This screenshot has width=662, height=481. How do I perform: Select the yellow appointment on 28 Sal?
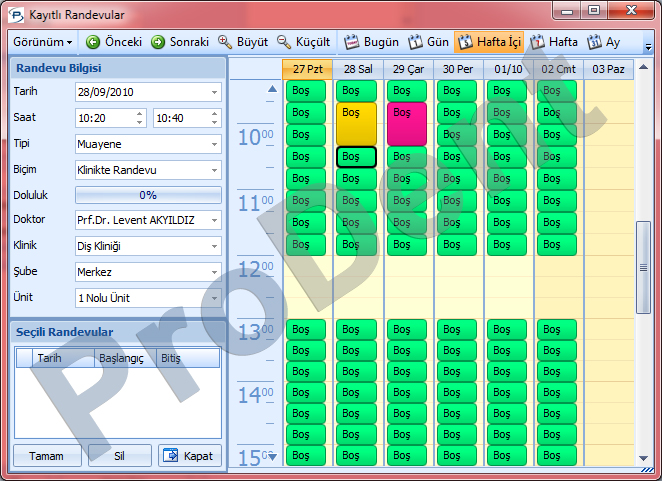point(356,124)
